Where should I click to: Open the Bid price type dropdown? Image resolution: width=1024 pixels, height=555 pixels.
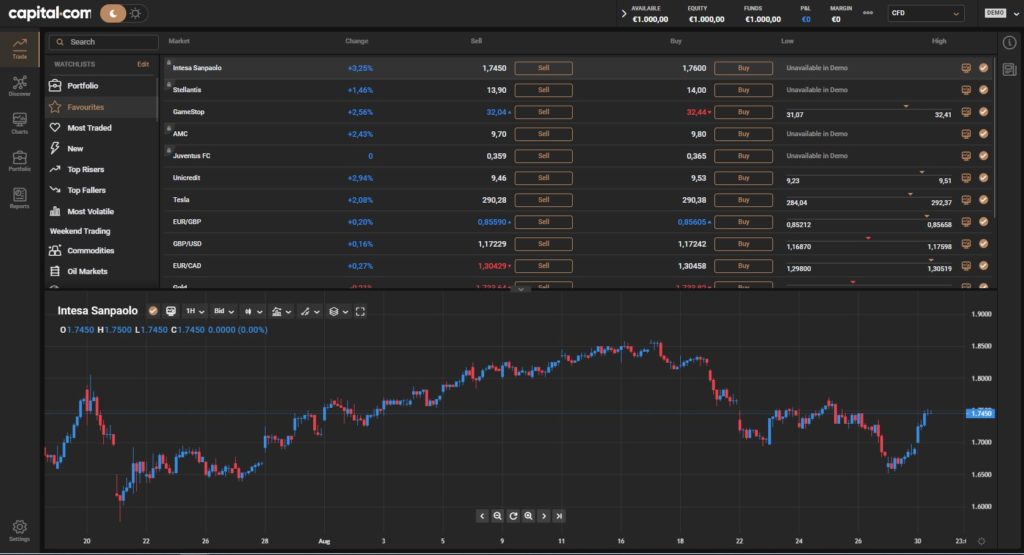pos(223,311)
